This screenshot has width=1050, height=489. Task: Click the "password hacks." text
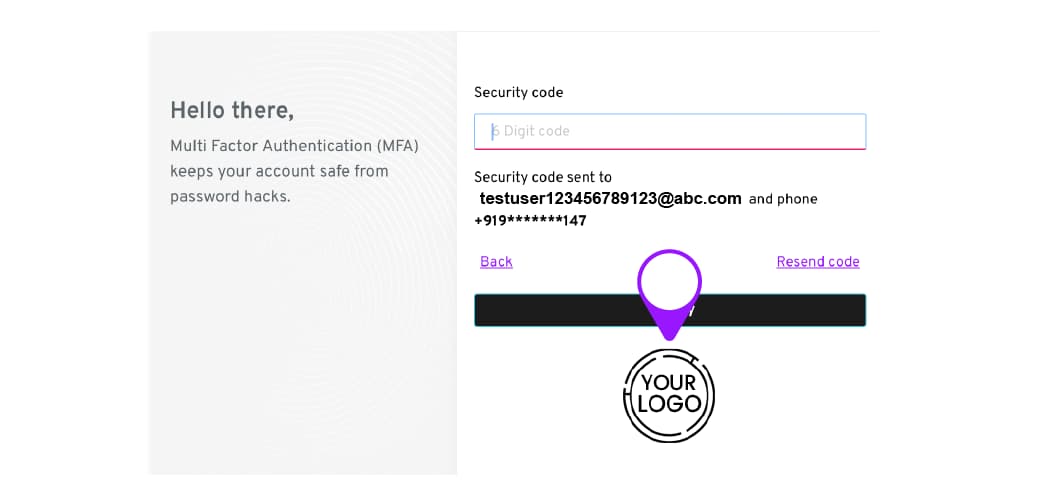point(230,196)
